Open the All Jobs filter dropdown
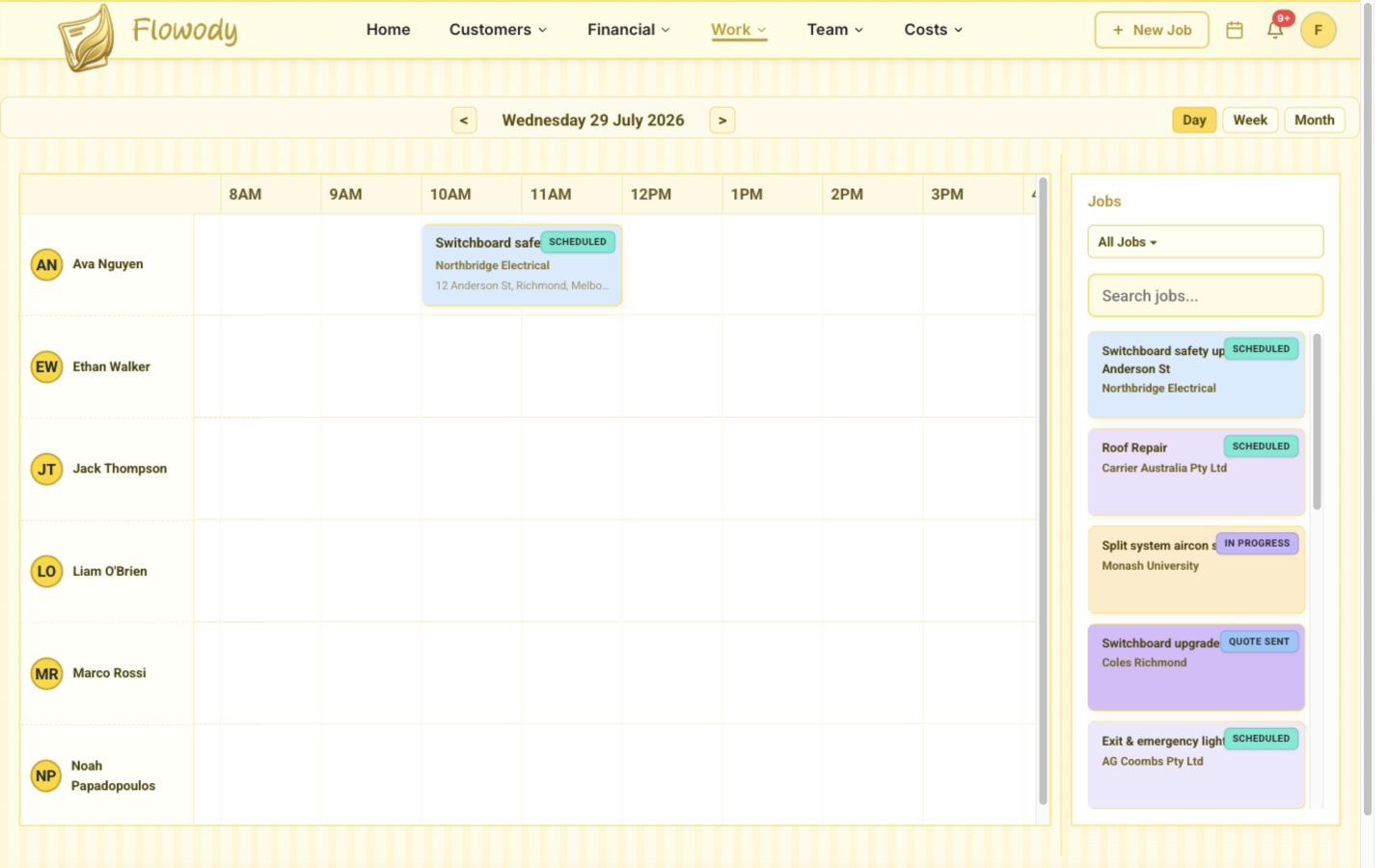The height and width of the screenshot is (868, 1389). point(1206,242)
